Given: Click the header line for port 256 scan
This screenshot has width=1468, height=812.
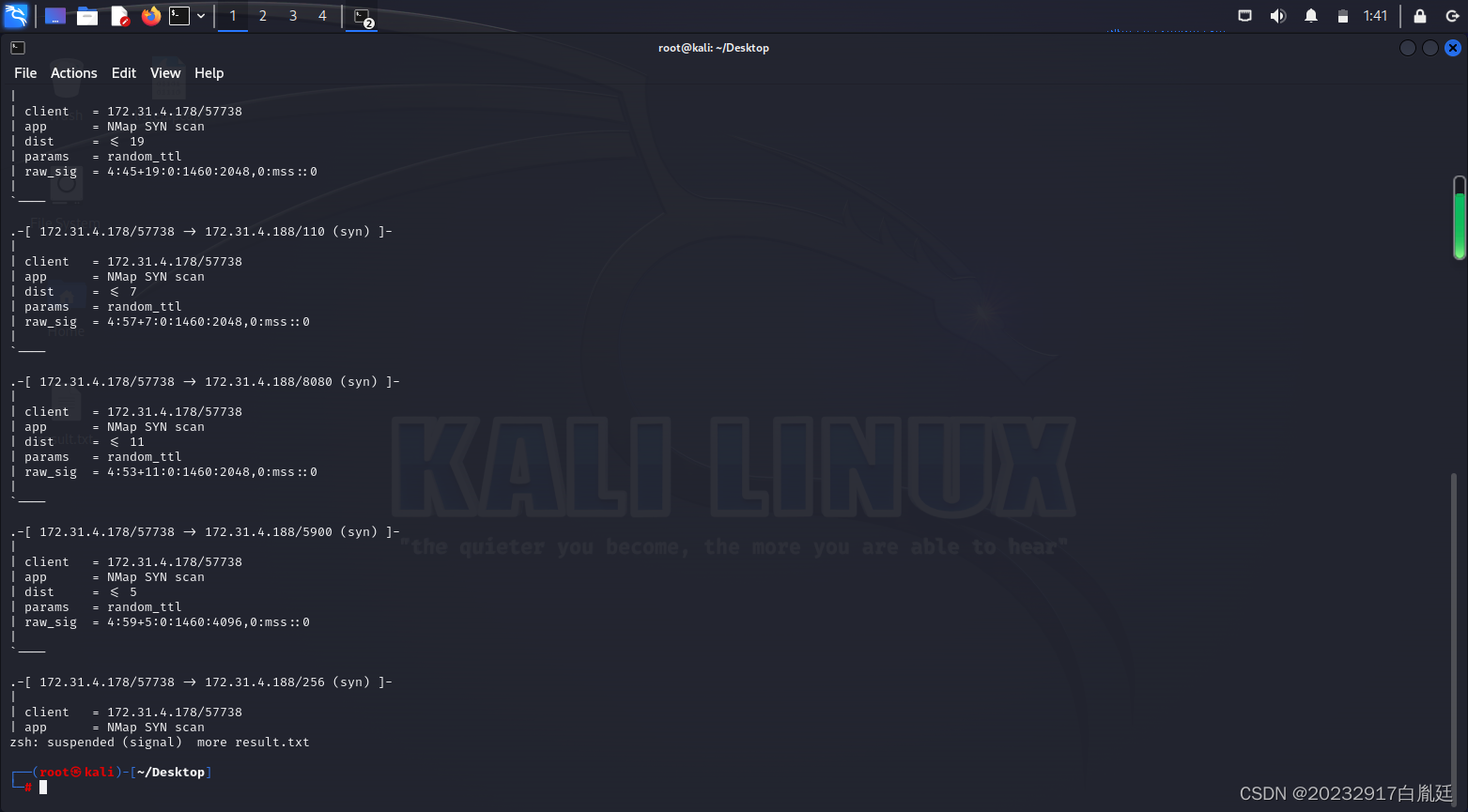Looking at the screenshot, I should click(x=201, y=682).
